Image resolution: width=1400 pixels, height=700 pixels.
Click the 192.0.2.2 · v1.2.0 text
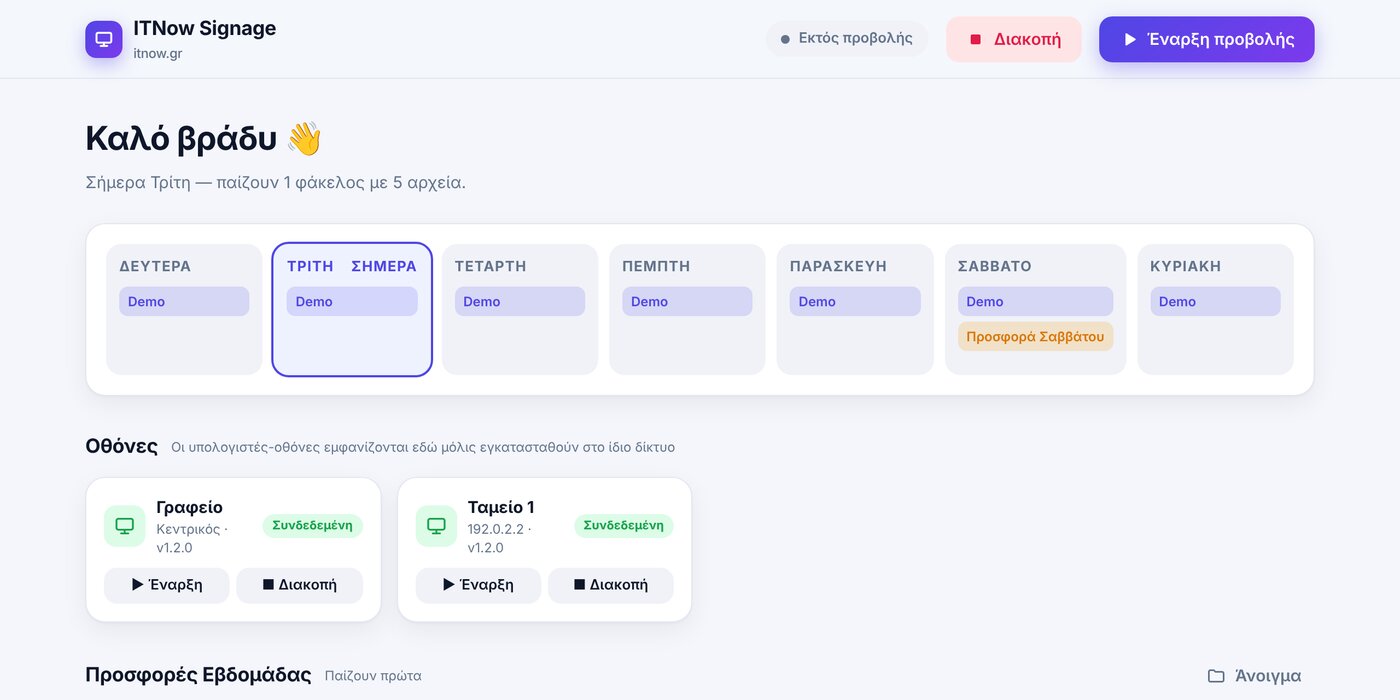coord(500,538)
